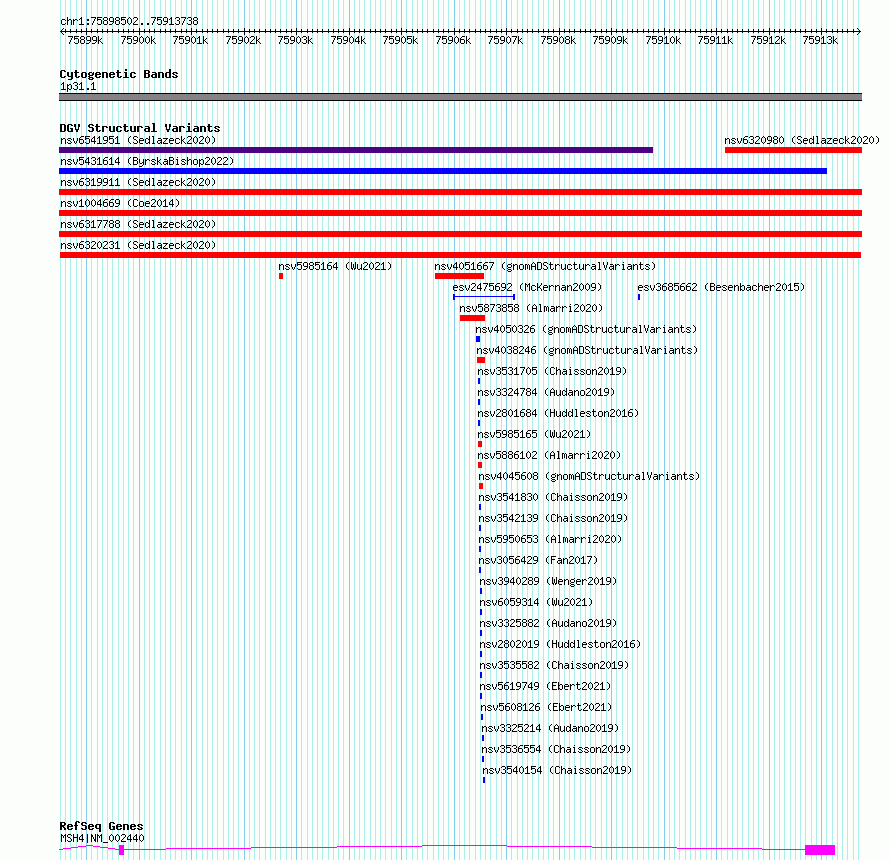Click the small magenta MSH4 exon near 75900k
Viewport: 890px width, 860px height.
[121, 850]
